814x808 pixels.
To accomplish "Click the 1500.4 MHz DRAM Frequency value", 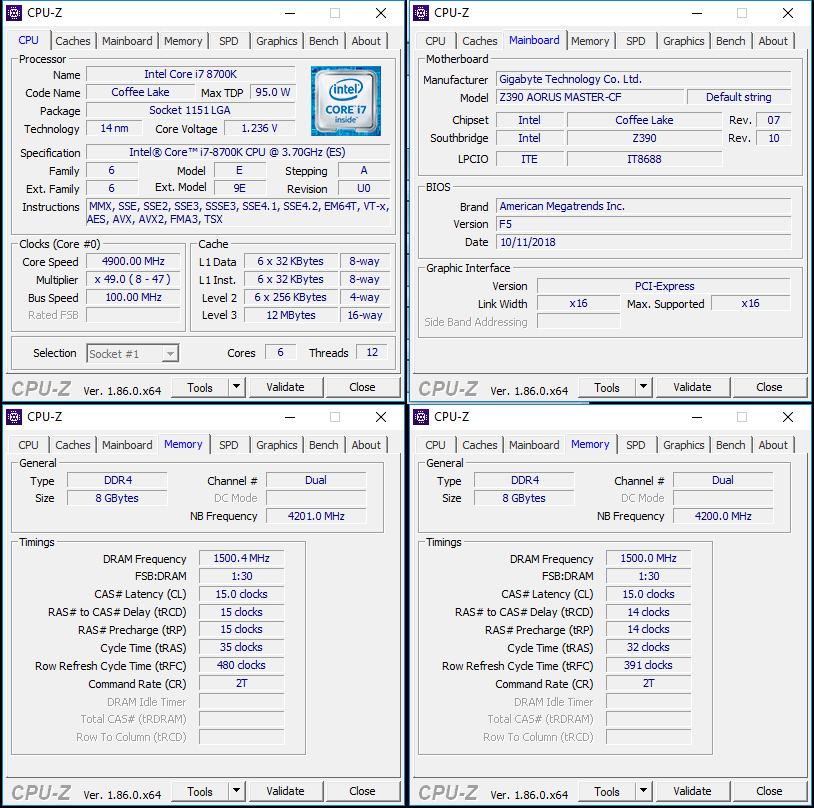I will point(241,558).
